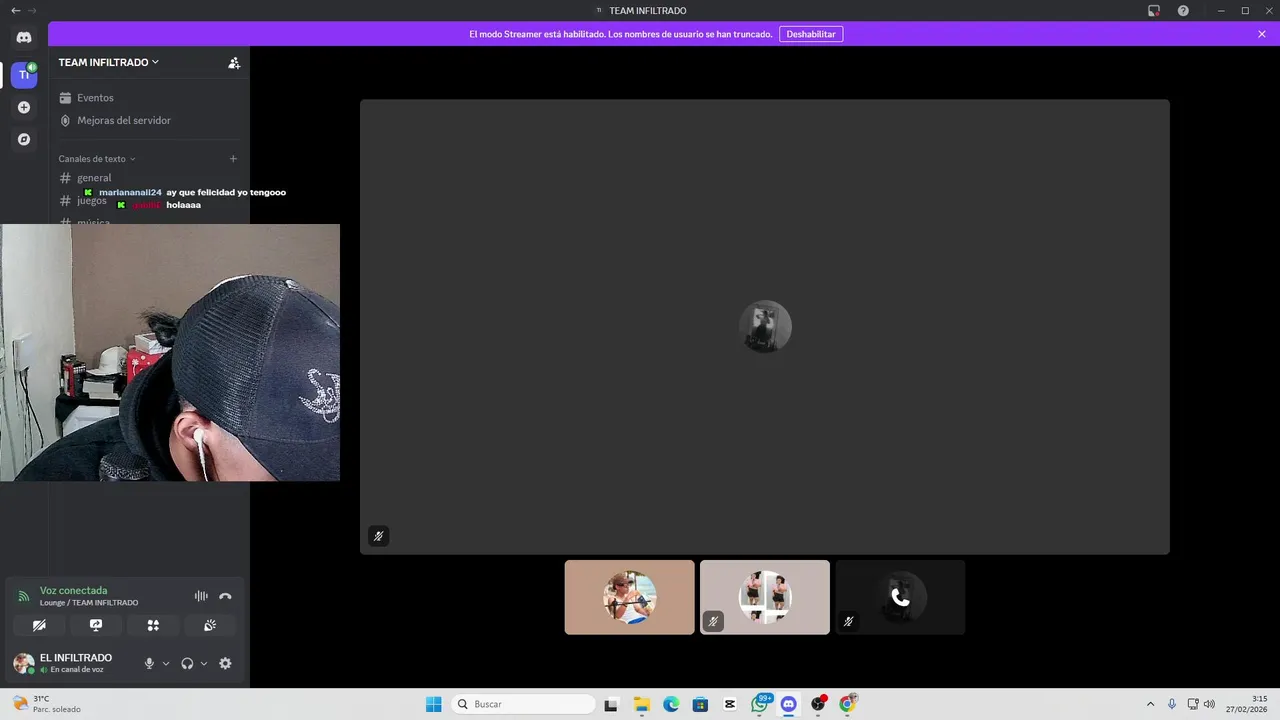
Task: Open CapCut from the taskbar
Action: click(x=730, y=704)
